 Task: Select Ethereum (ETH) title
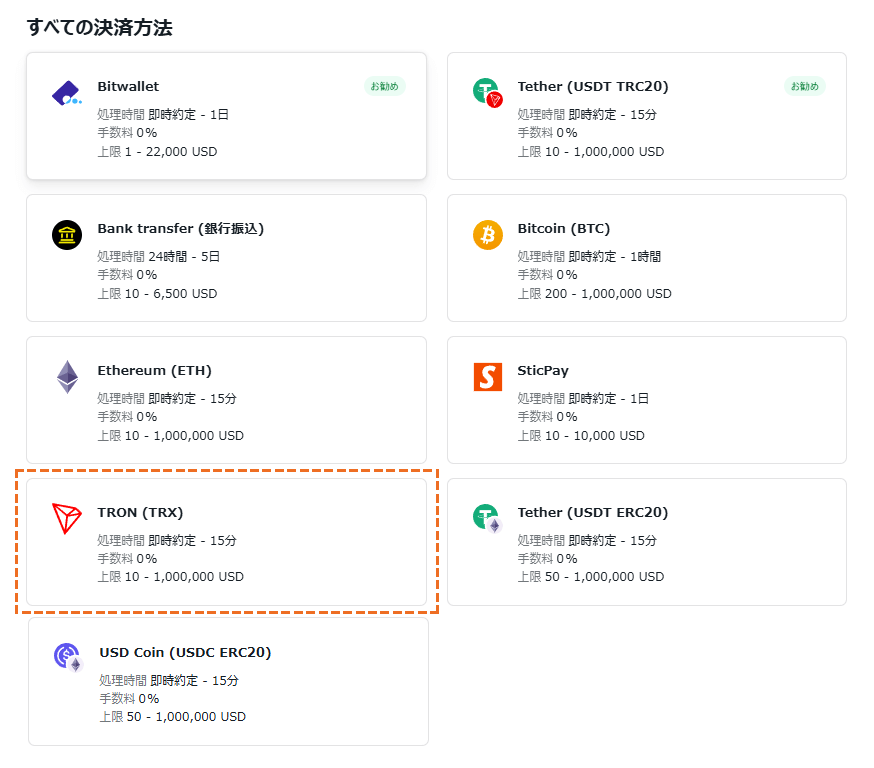[x=154, y=371]
